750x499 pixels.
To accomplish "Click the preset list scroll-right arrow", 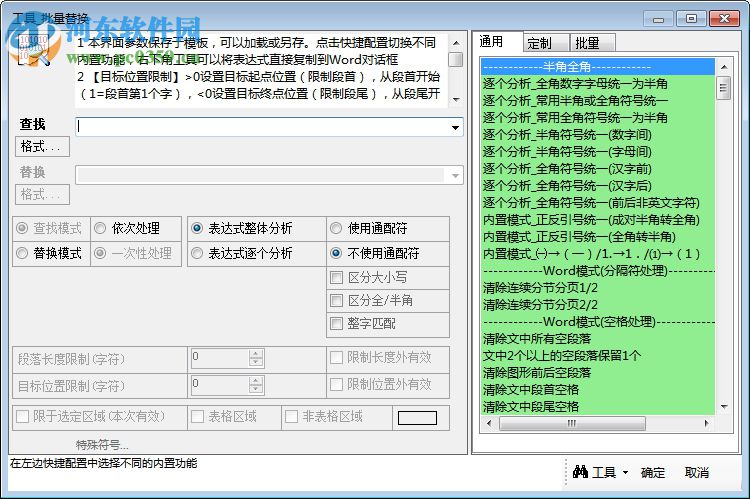I will [x=707, y=423].
